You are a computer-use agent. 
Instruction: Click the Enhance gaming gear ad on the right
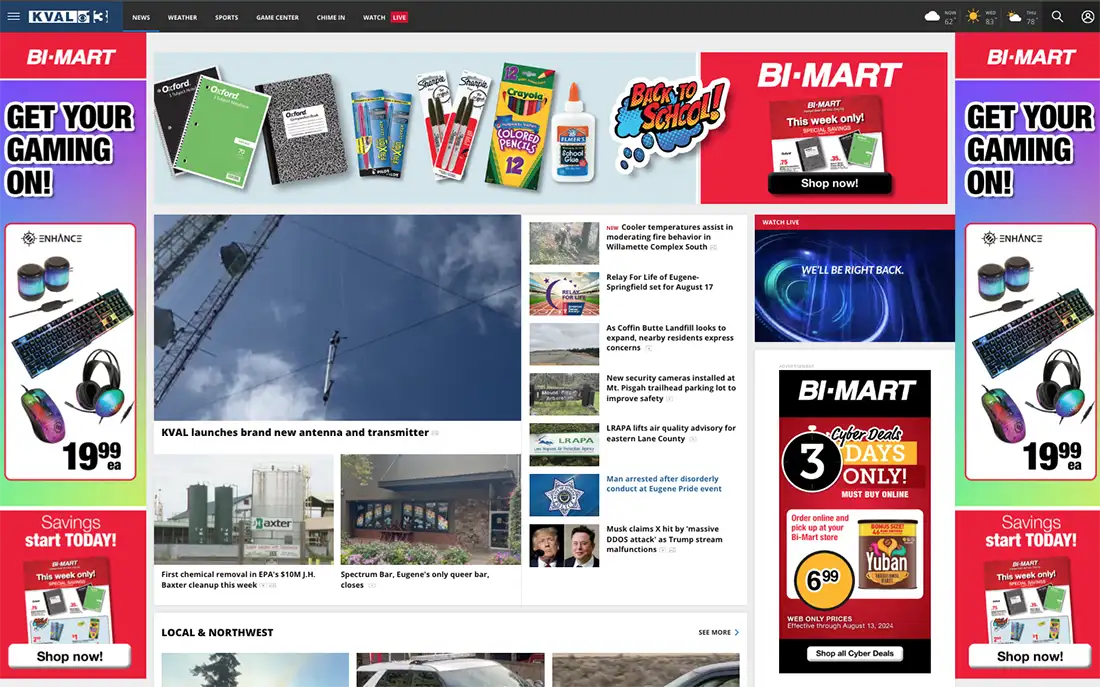(1030, 352)
